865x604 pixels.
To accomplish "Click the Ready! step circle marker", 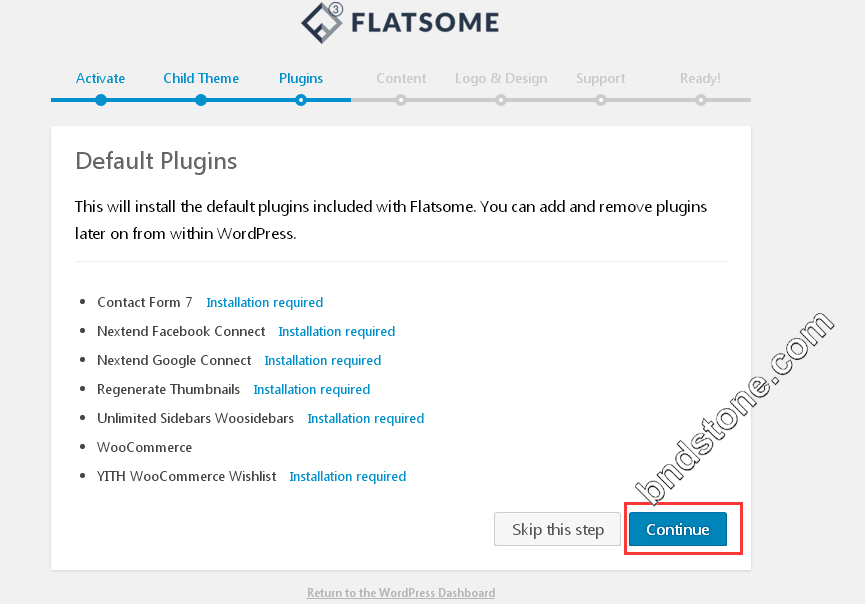I will pos(701,100).
